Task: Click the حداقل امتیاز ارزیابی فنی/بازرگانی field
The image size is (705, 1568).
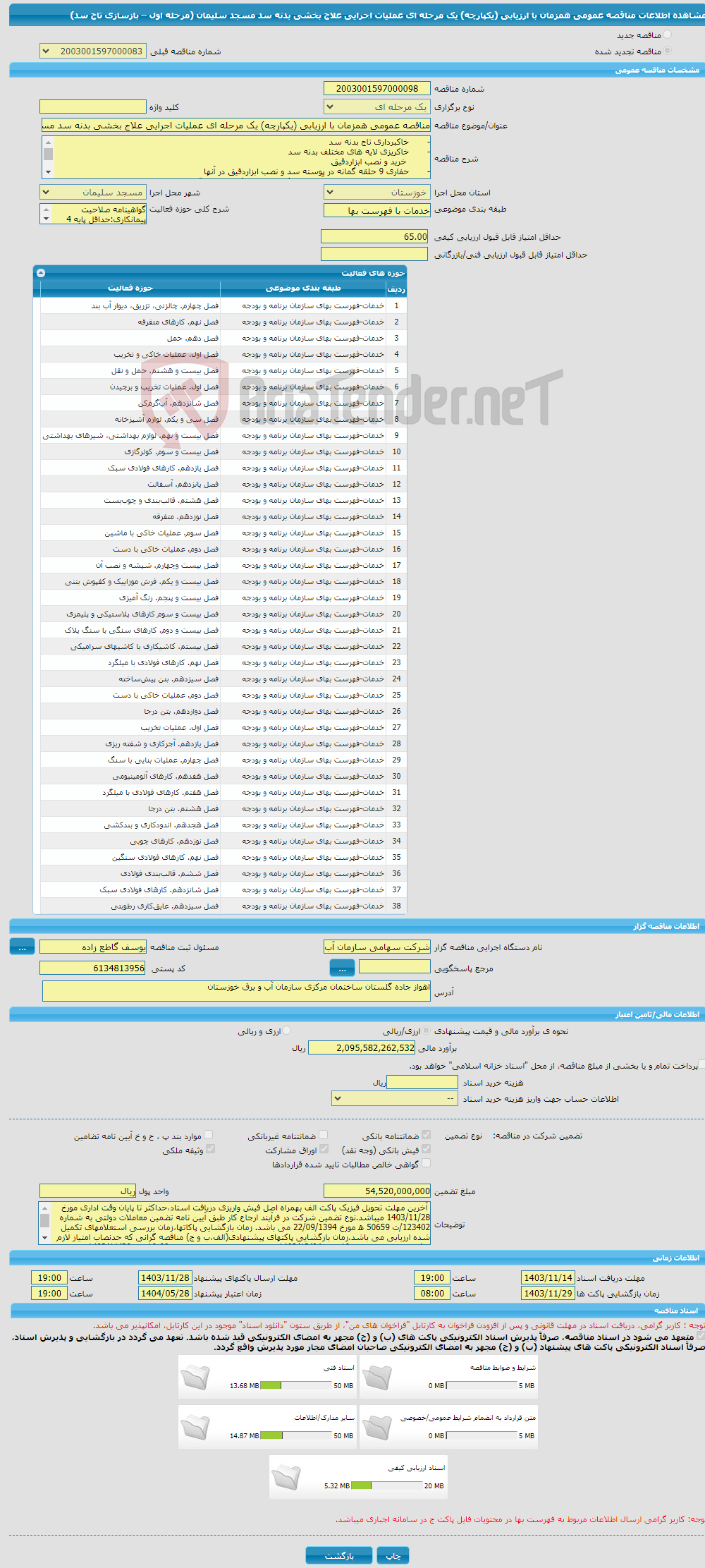Action: [x=374, y=254]
